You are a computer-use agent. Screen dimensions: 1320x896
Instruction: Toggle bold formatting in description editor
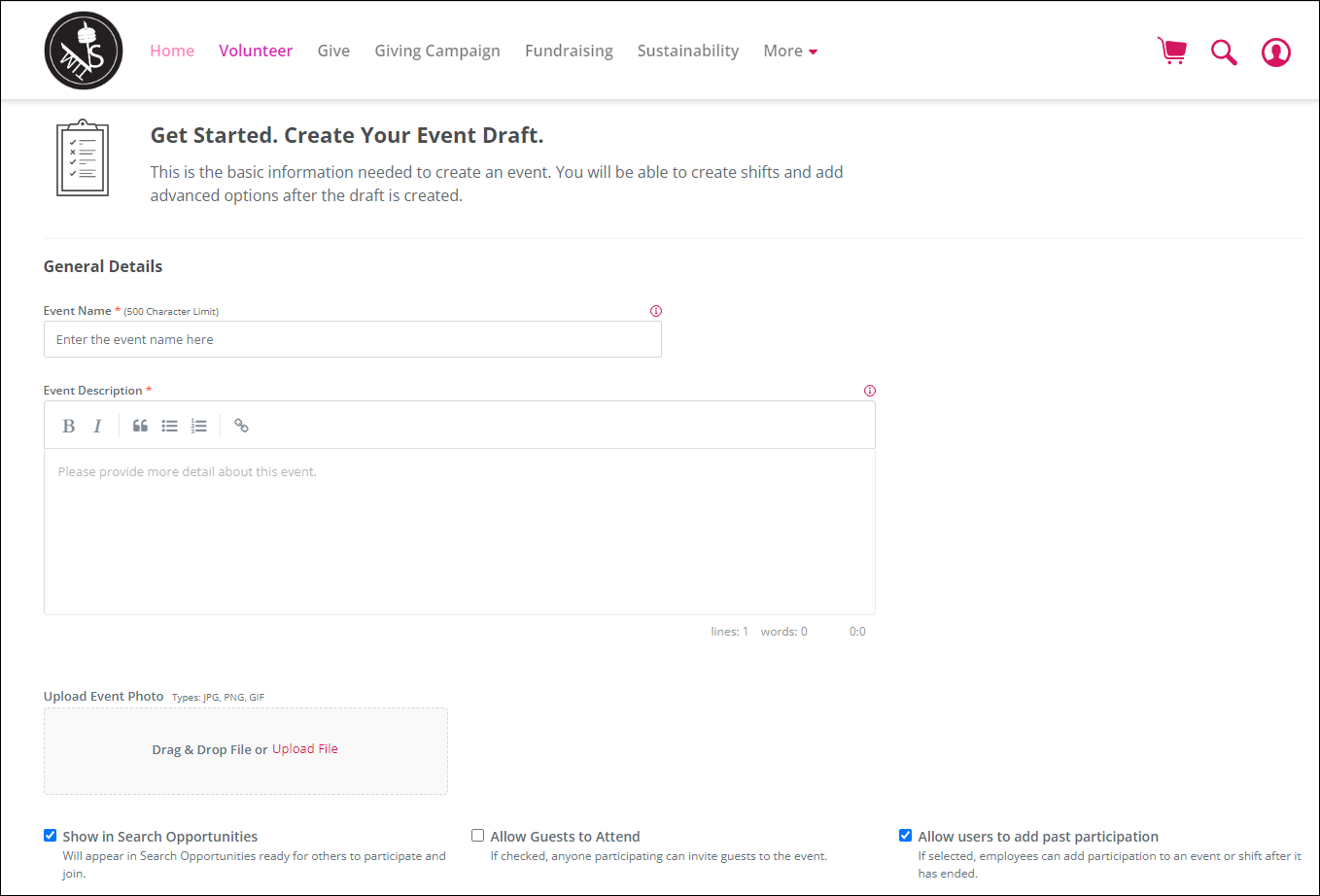69,426
